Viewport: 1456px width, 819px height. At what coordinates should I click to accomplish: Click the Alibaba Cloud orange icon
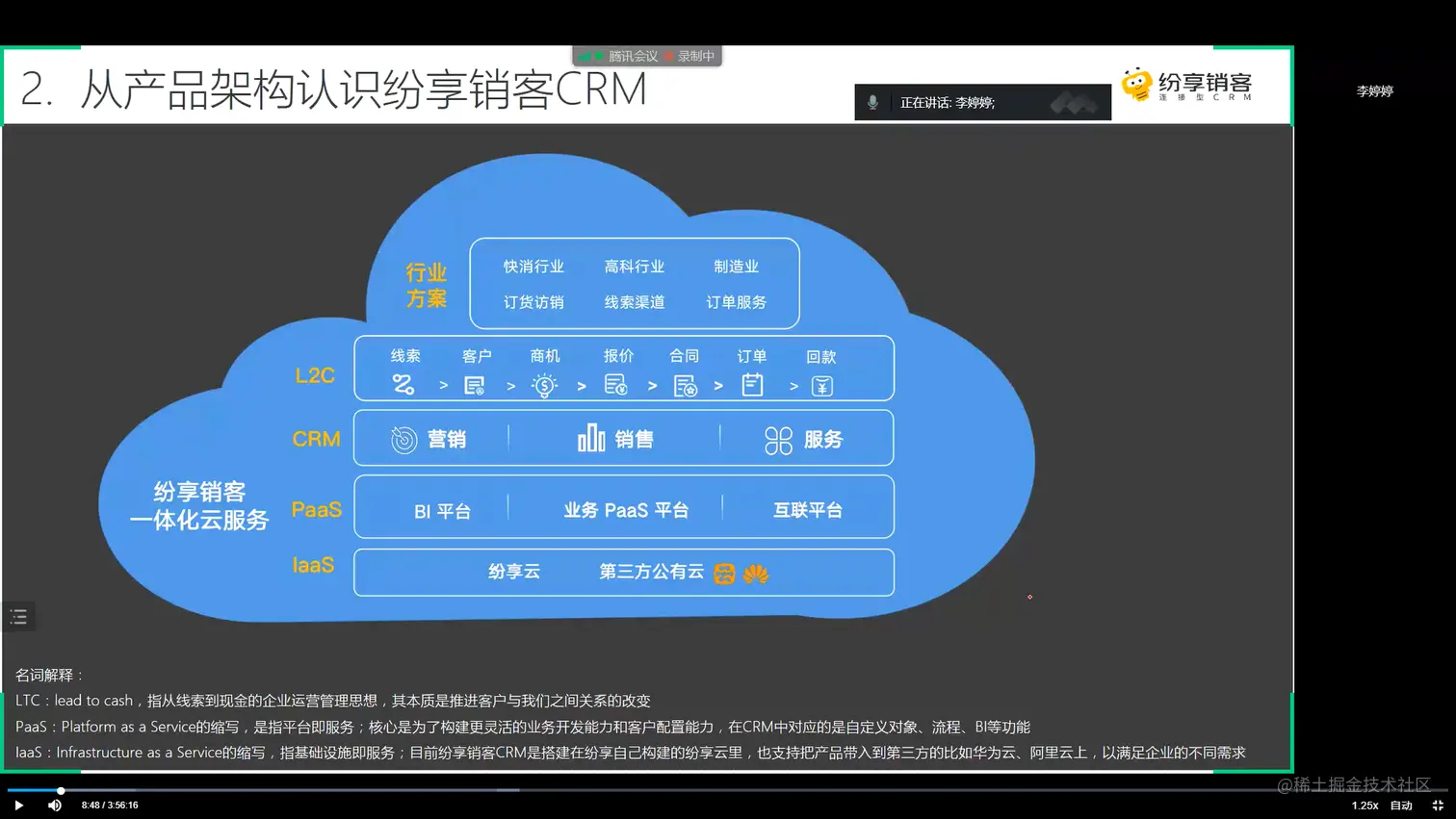(x=724, y=574)
